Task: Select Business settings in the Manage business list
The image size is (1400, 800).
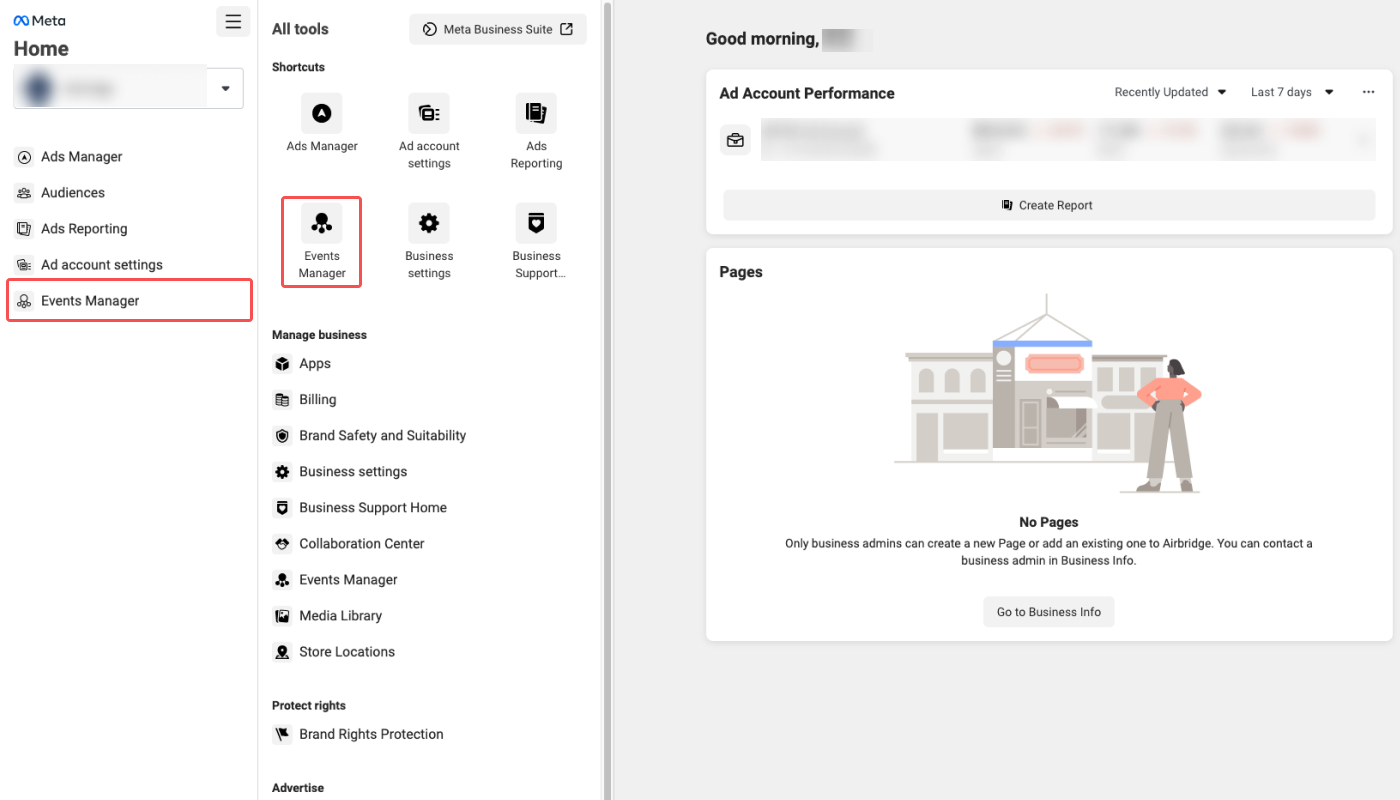Action: pyautogui.click(x=353, y=472)
